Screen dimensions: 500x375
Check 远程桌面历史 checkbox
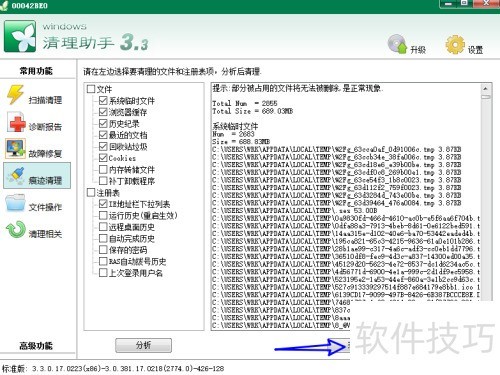[x=103, y=227]
